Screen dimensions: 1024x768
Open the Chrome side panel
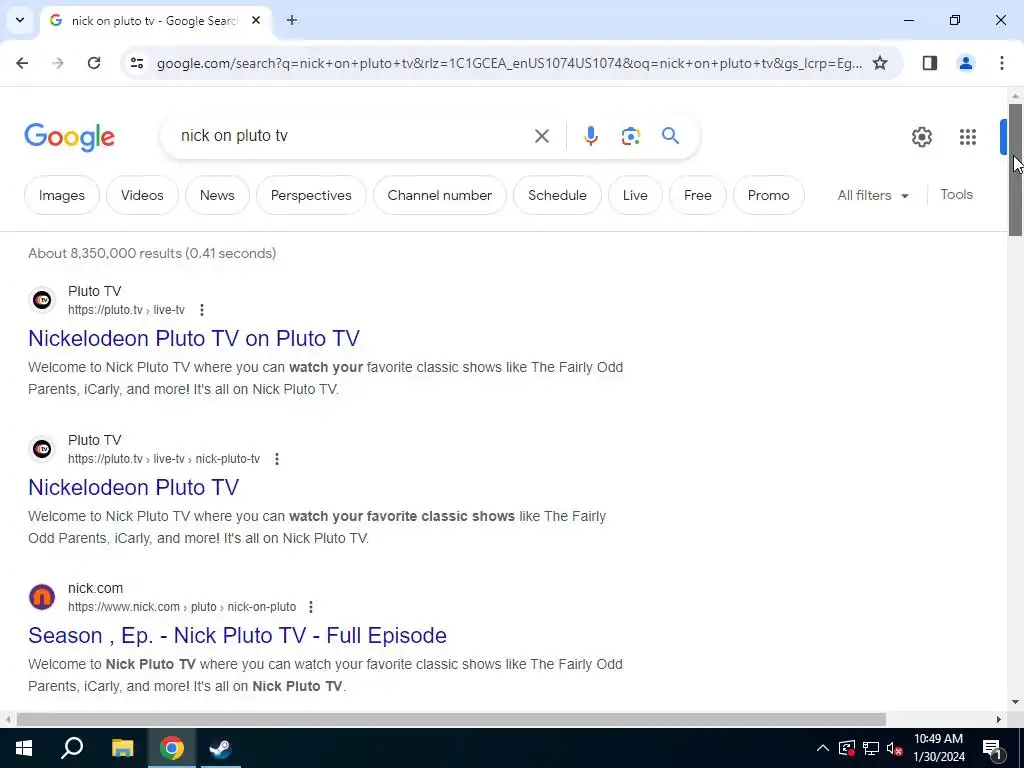(929, 63)
